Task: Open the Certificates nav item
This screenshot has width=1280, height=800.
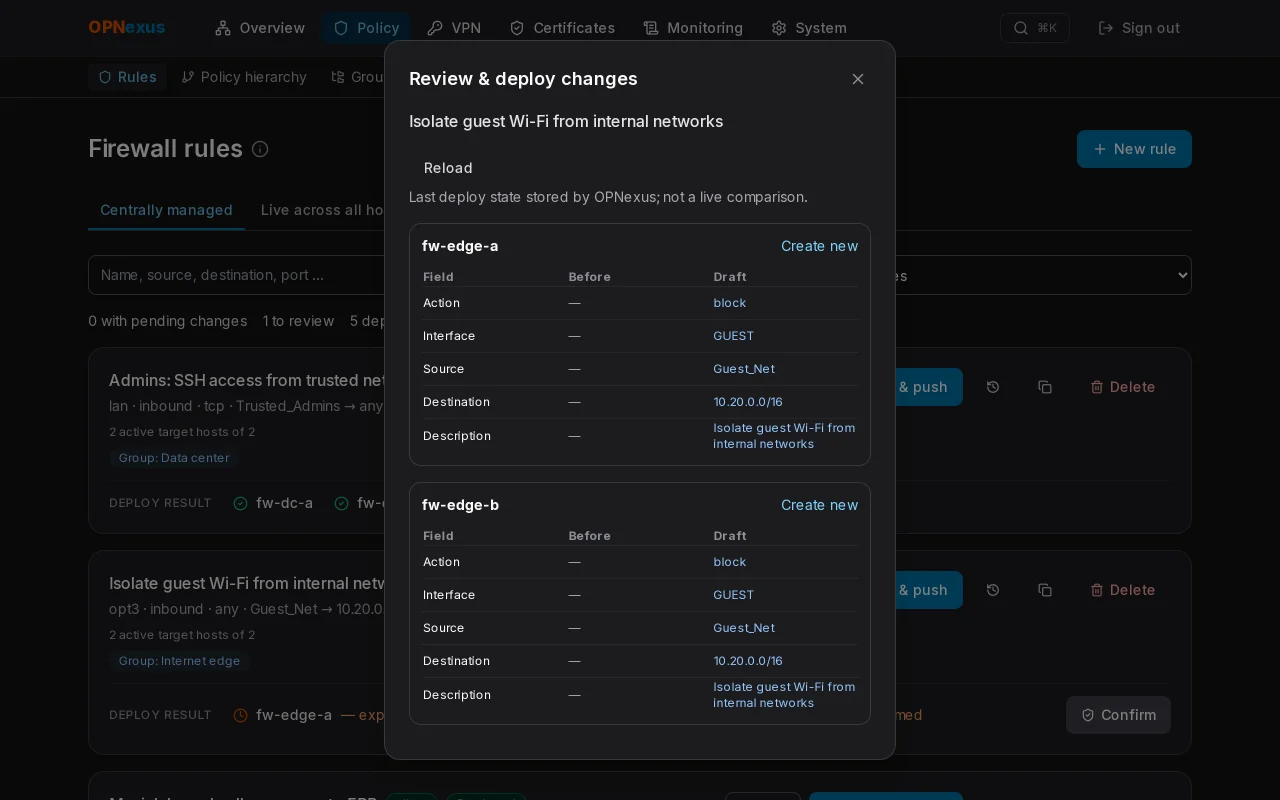Action: pos(562,28)
